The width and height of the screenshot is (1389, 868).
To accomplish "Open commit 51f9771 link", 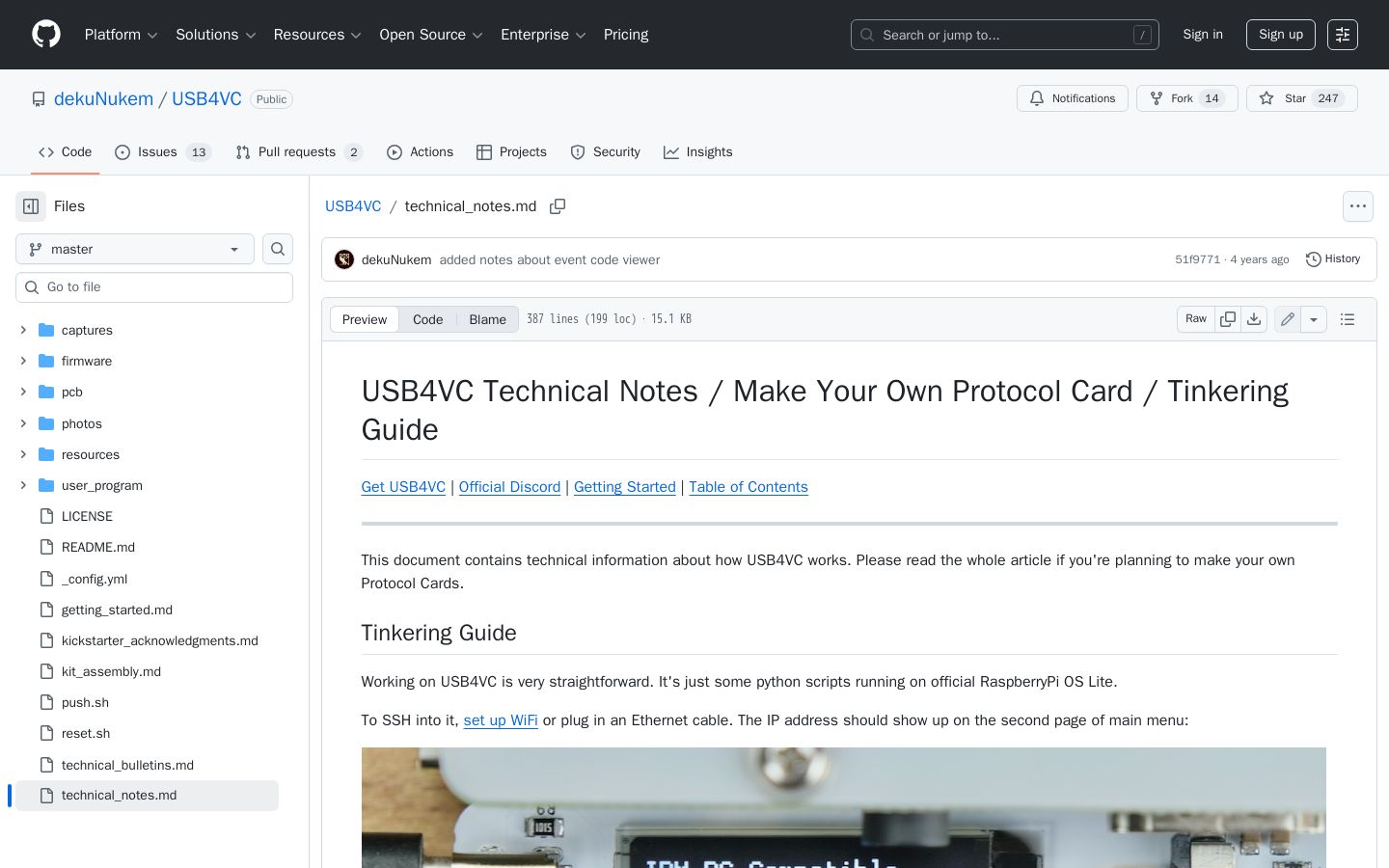I will click(1197, 259).
